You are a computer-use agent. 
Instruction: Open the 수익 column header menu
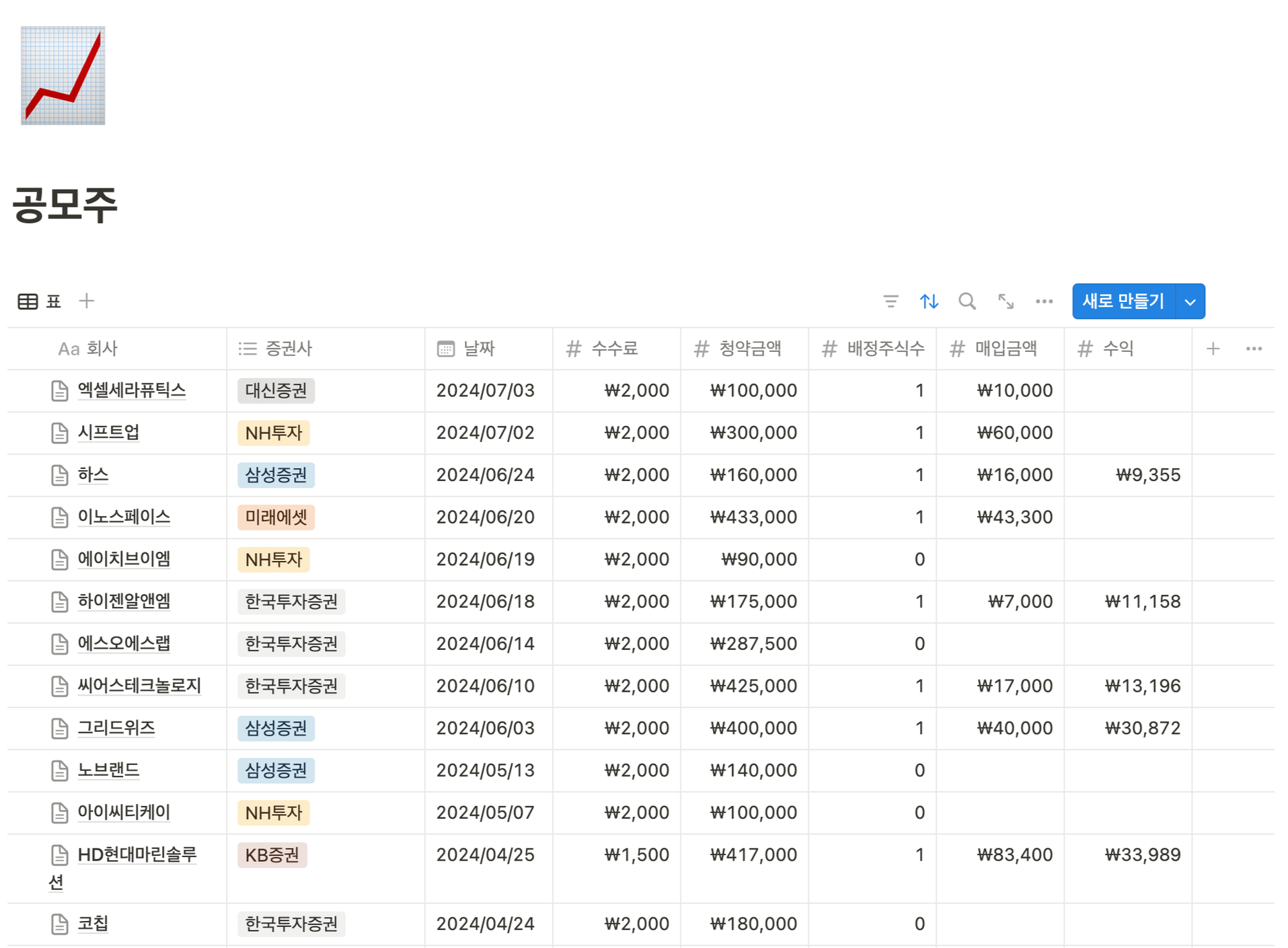point(1127,349)
